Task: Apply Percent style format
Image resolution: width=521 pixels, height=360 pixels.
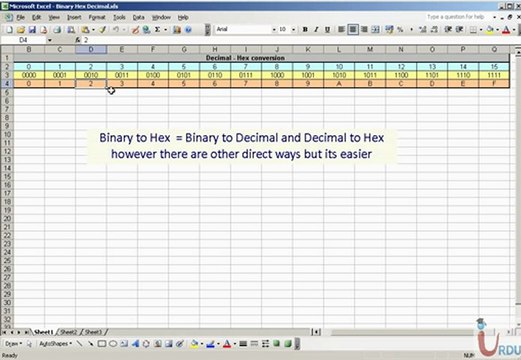Action: pos(400,30)
